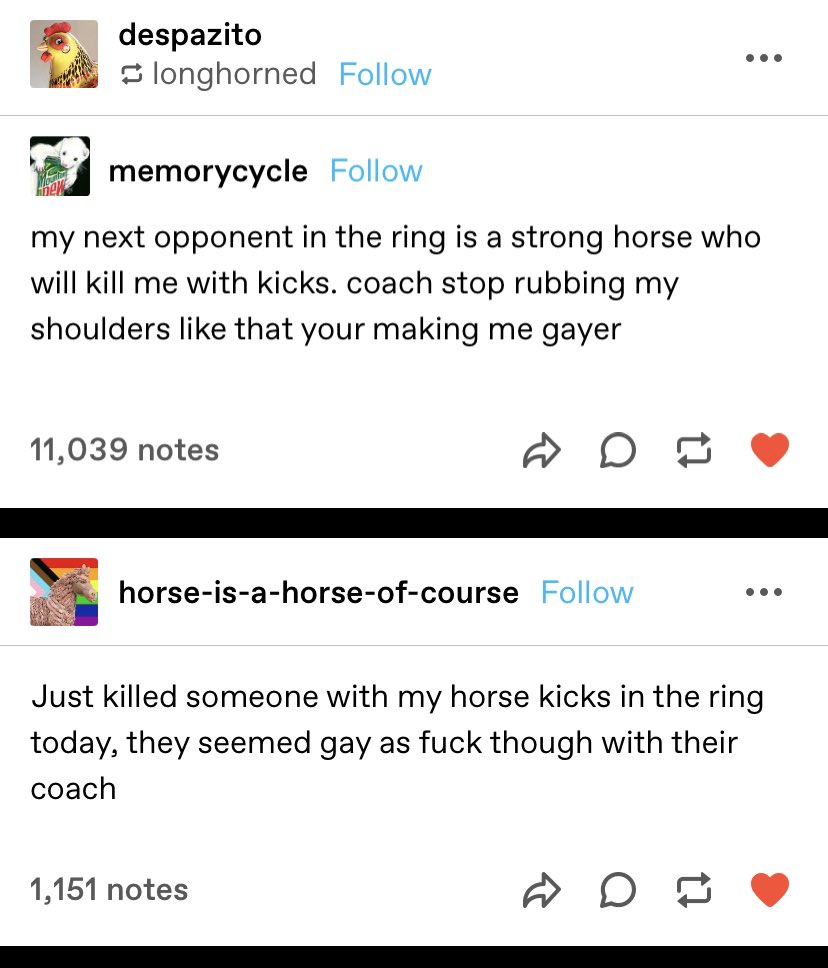Open replies on the 11,039 notes post

617,451
